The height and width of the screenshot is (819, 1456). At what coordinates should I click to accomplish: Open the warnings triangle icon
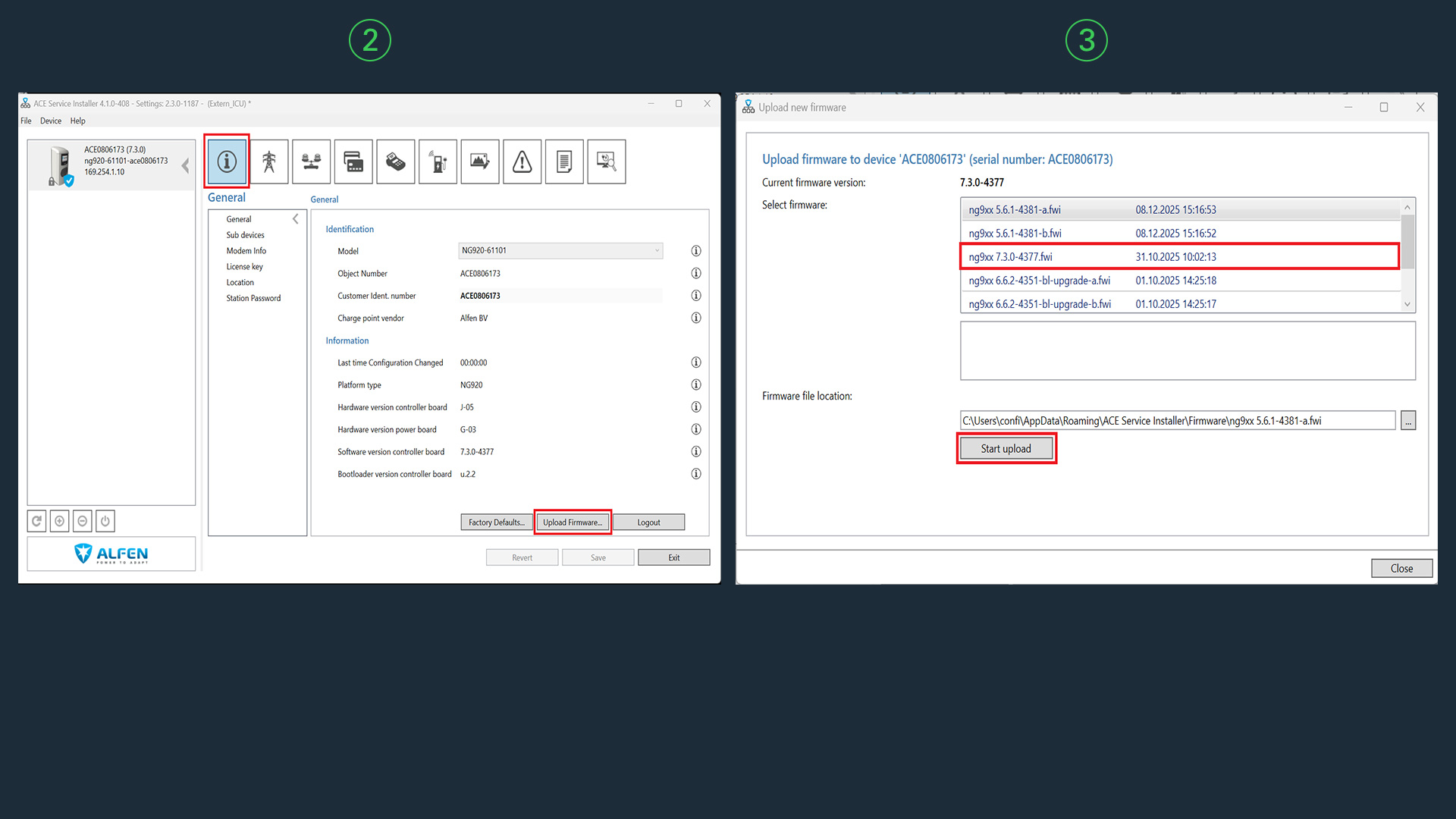point(522,162)
